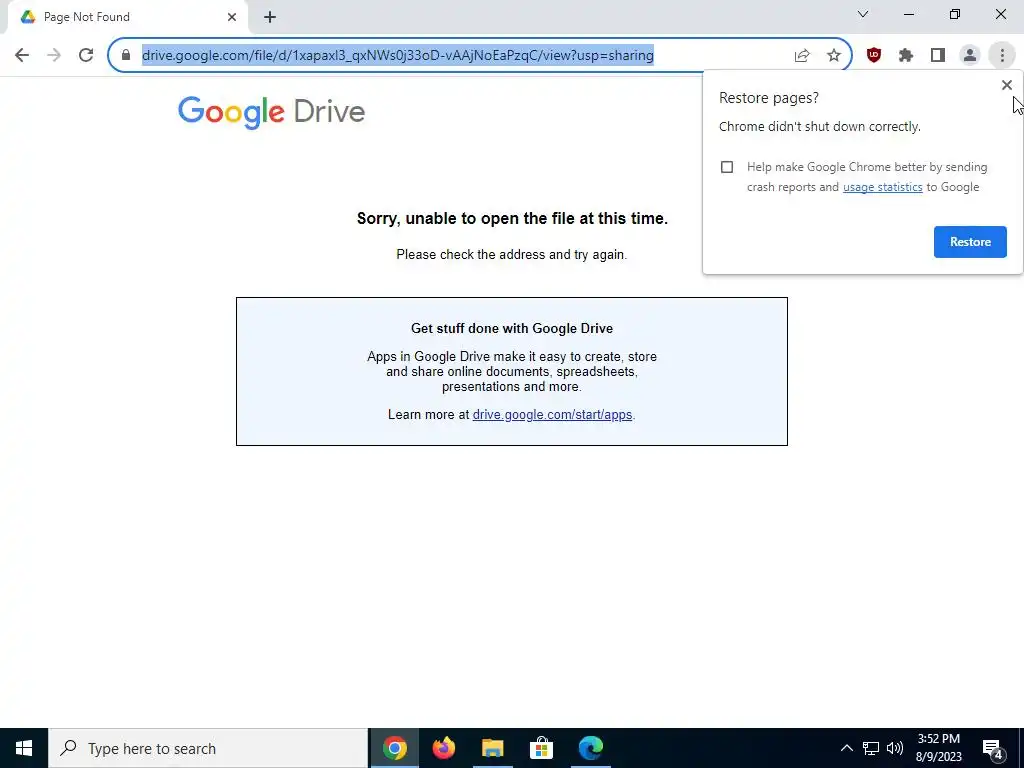Toggle the Chrome side panel
This screenshot has height=768, width=1024.
(938, 56)
